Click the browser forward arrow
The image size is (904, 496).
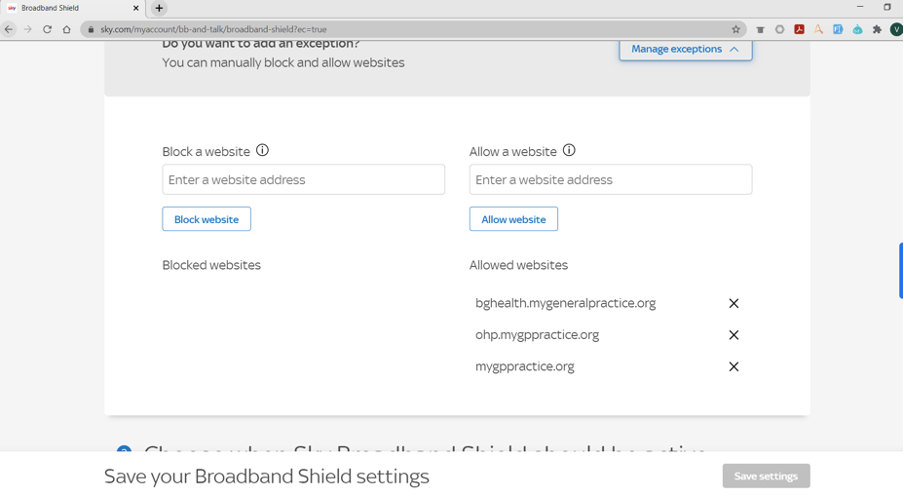[x=28, y=29]
